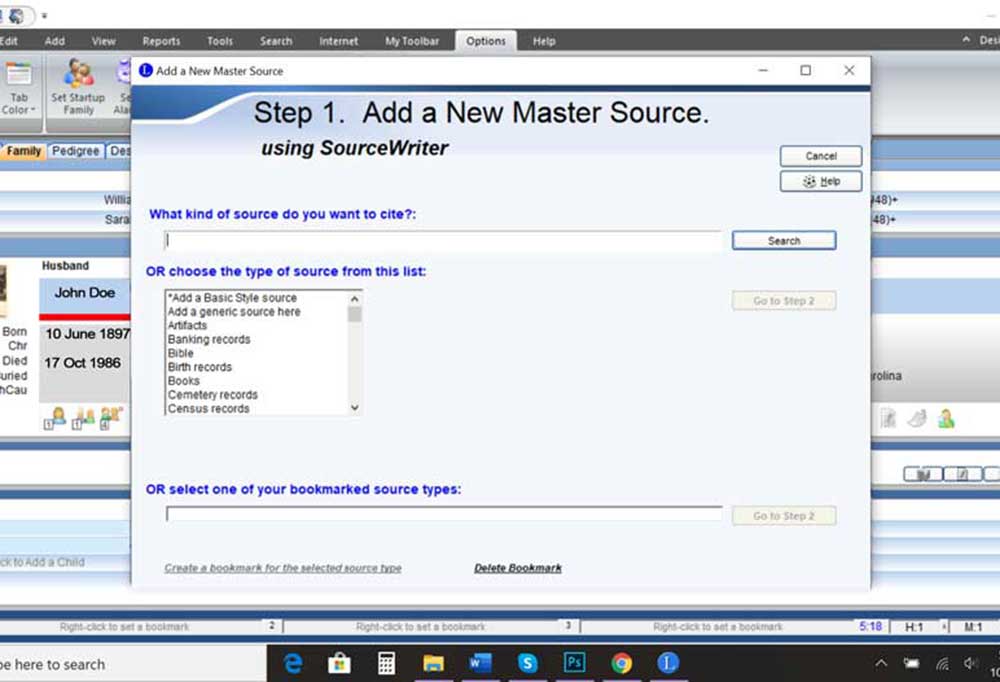Switch to Microsoft Word on the taskbar
Screen dimensions: 1000x682
tap(480, 663)
